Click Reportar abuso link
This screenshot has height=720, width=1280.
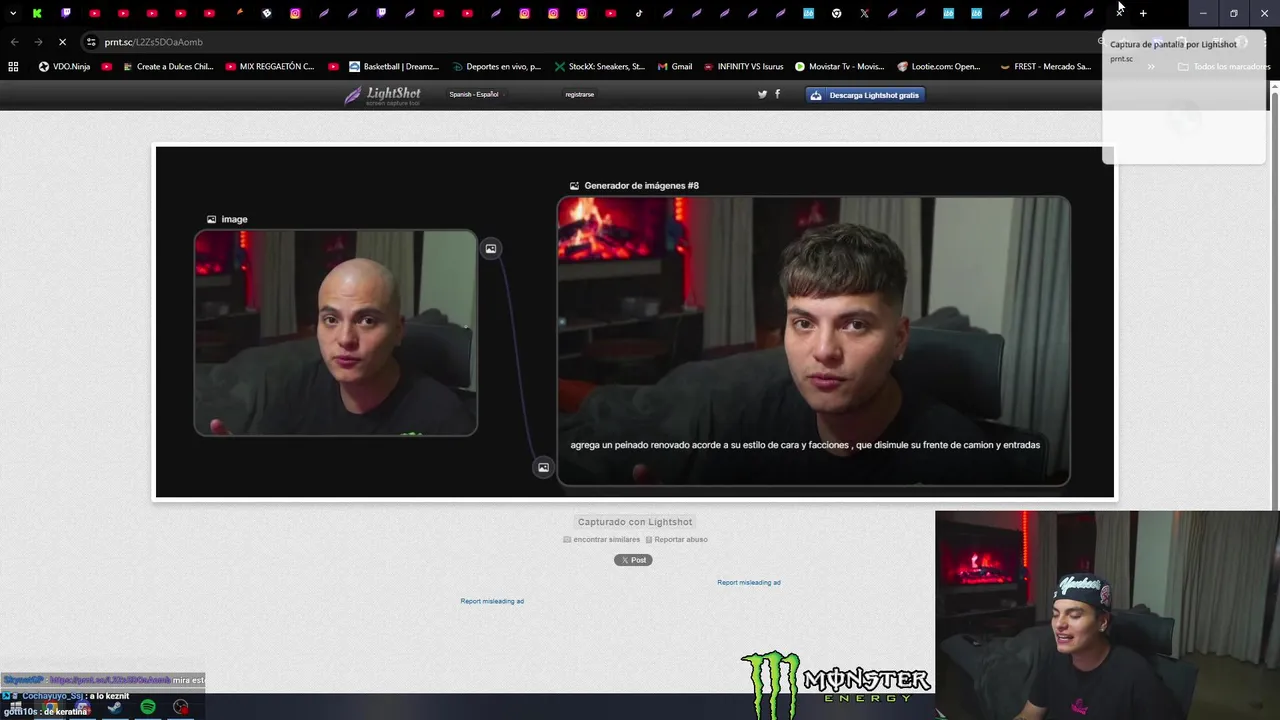tap(676, 540)
